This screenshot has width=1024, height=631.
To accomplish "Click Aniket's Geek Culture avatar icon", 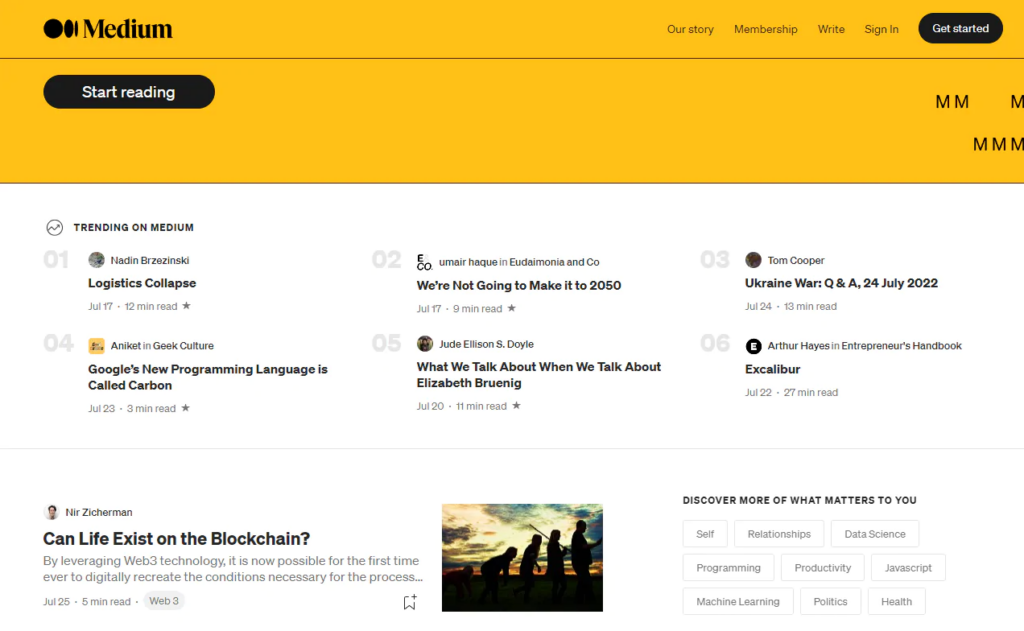I will pos(96,346).
